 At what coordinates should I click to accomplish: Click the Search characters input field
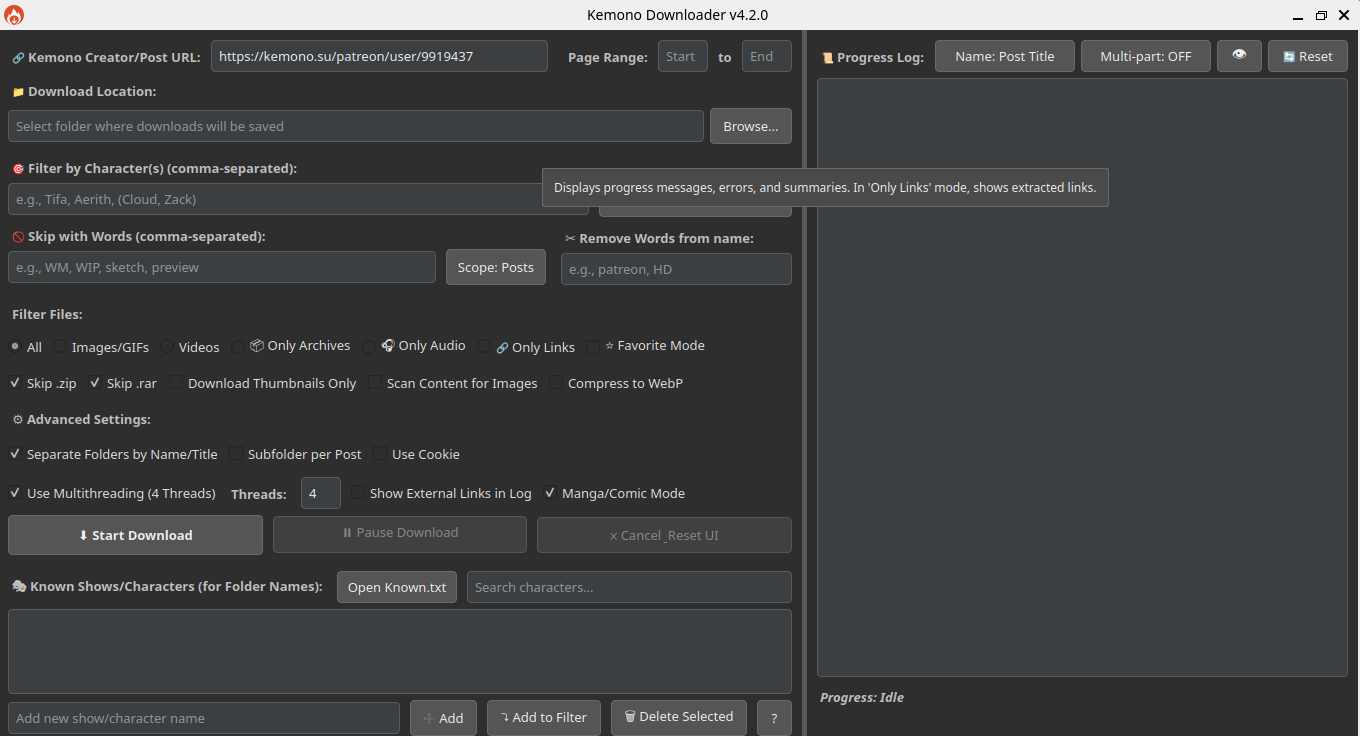click(x=628, y=587)
